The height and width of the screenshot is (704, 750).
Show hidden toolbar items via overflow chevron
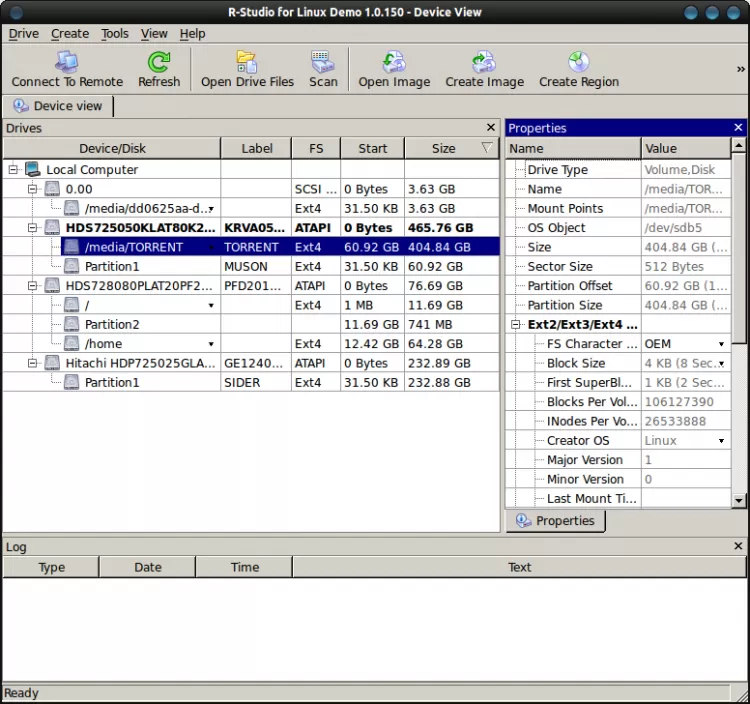click(x=741, y=69)
